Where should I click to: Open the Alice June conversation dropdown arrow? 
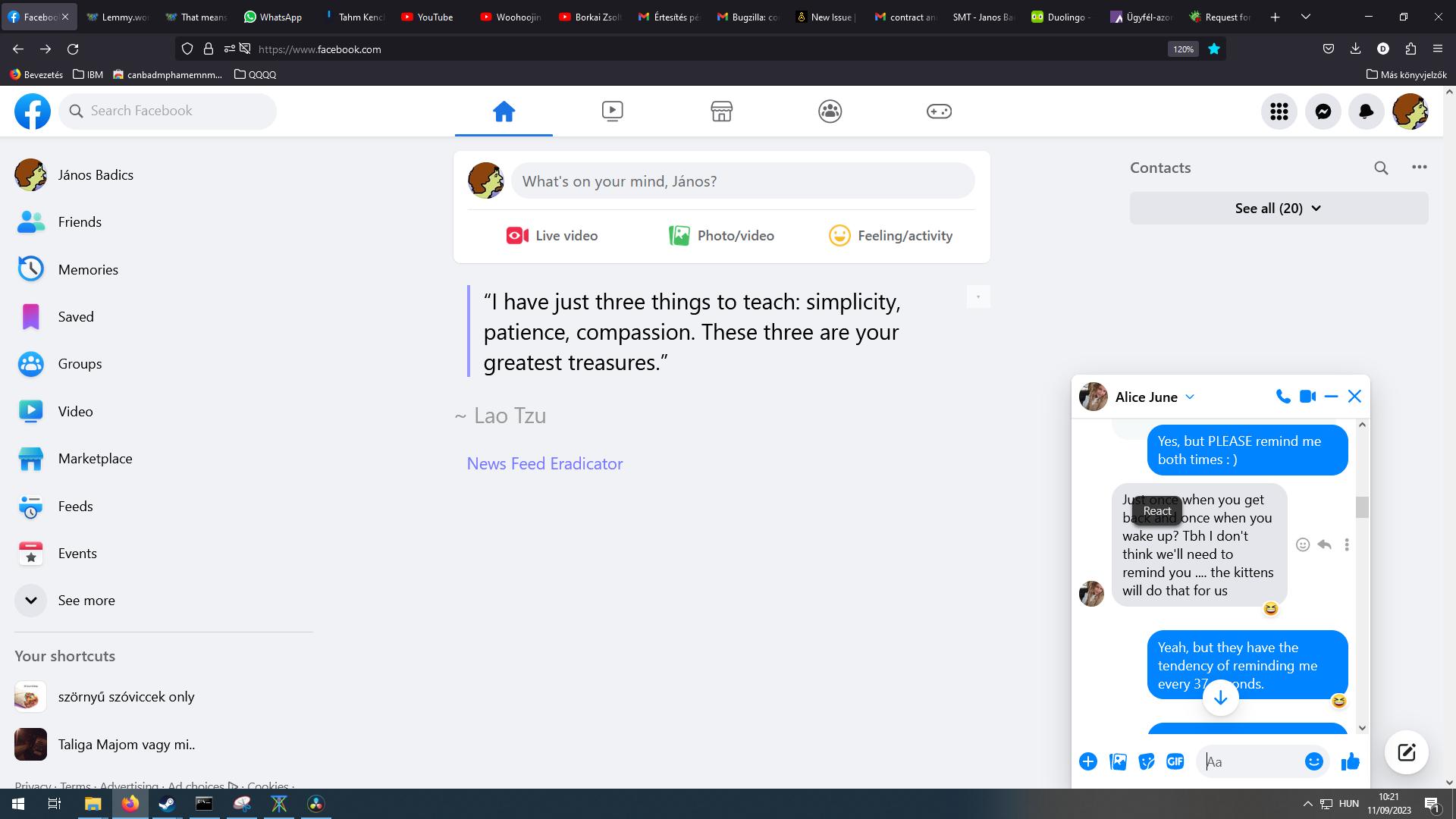pos(1191,397)
